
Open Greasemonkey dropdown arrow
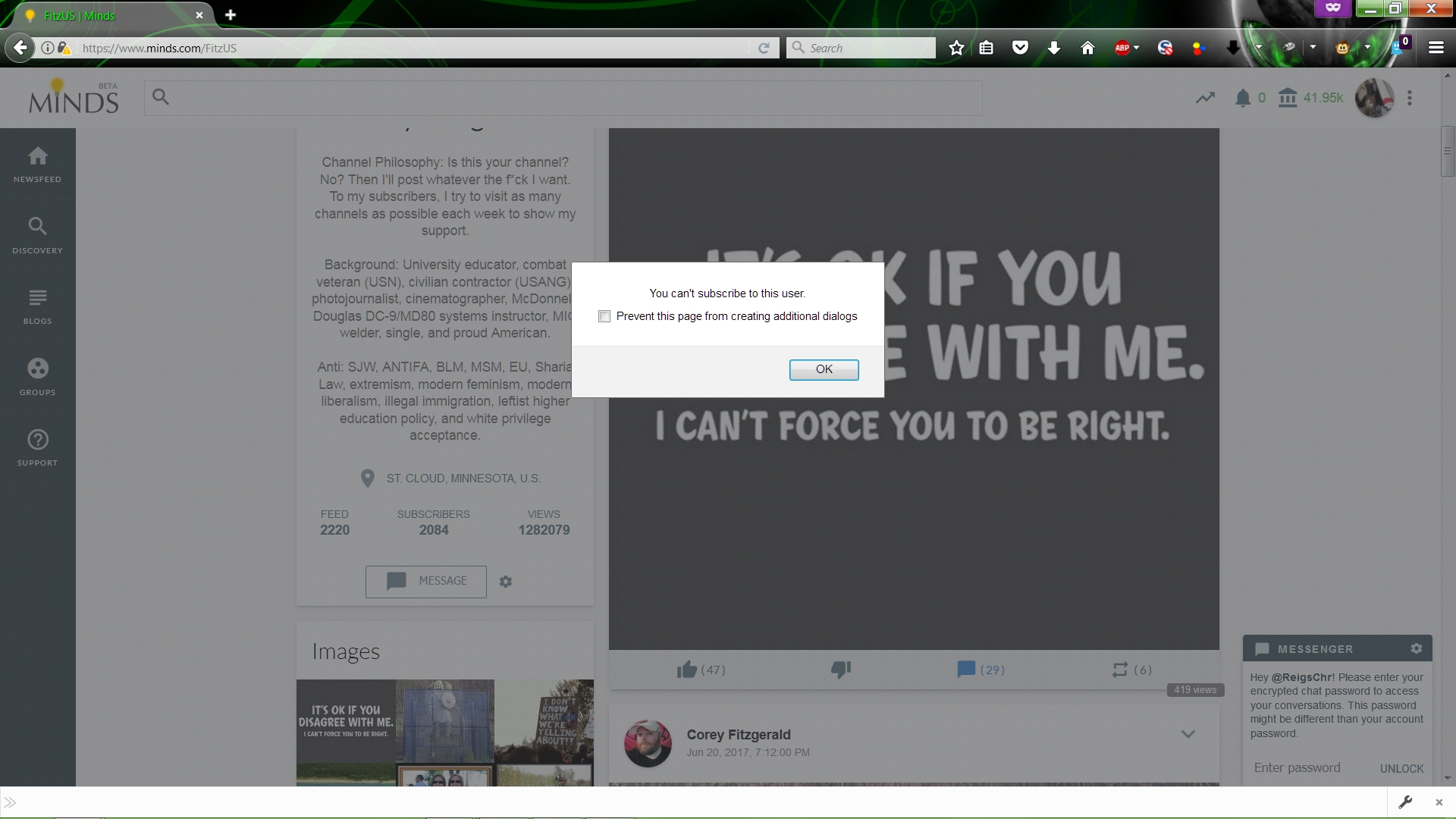(1367, 48)
